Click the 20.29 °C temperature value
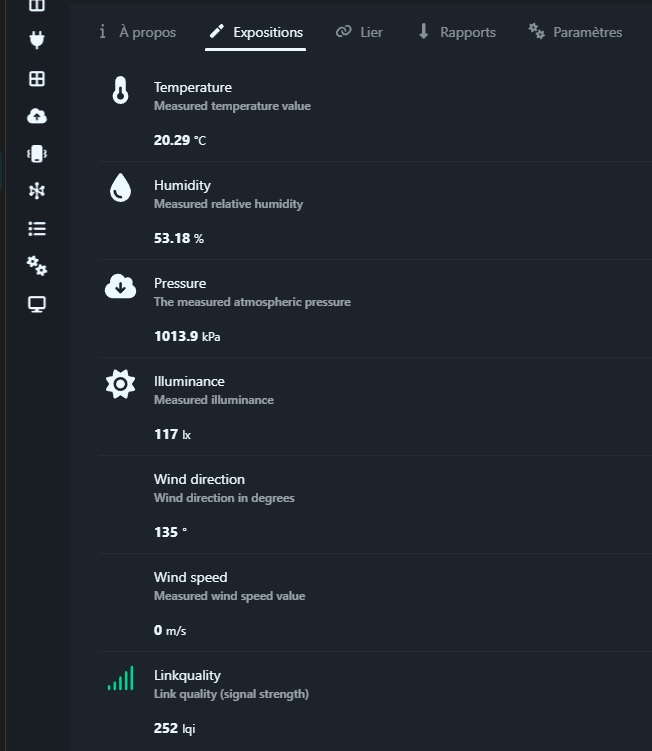 179,140
